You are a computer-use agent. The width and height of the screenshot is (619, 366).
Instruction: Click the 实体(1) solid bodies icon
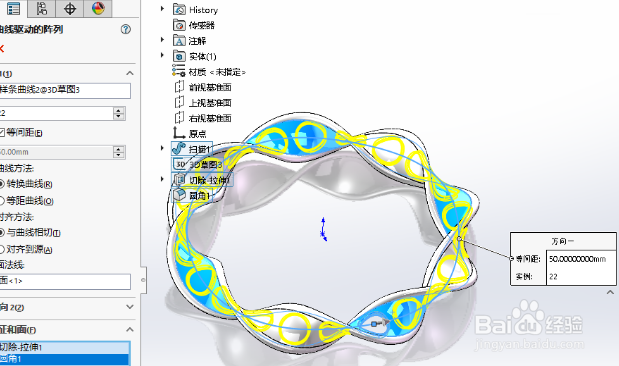[179, 56]
